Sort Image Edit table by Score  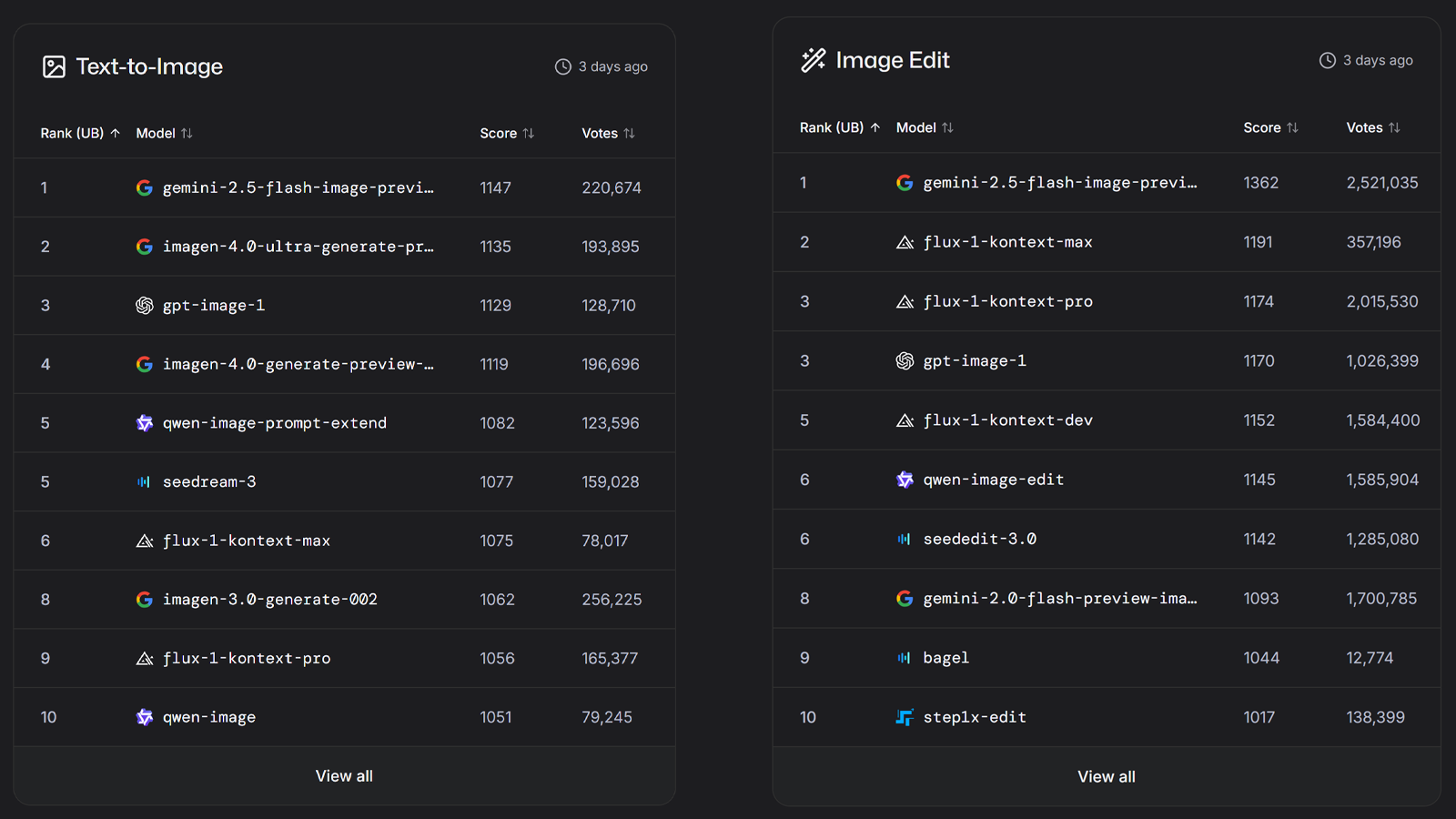(1270, 127)
